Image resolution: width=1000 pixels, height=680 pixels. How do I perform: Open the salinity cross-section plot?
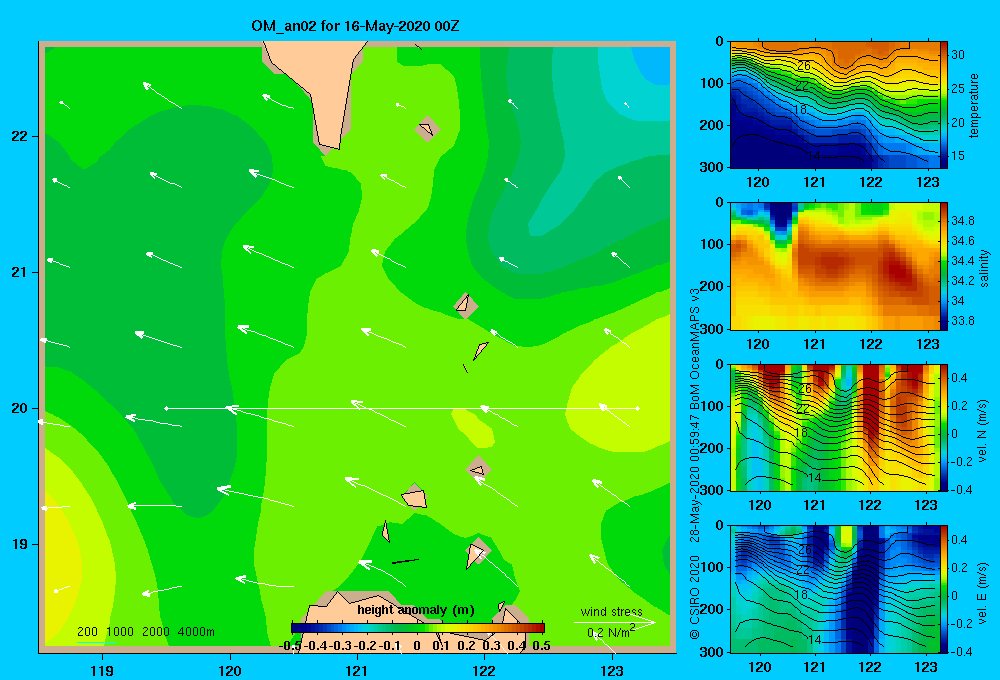[x=835, y=267]
